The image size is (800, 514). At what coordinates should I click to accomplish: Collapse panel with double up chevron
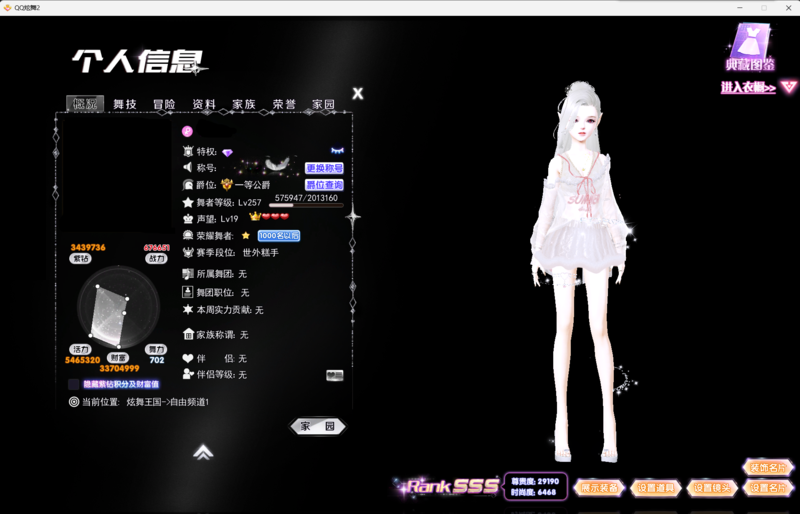point(203,452)
